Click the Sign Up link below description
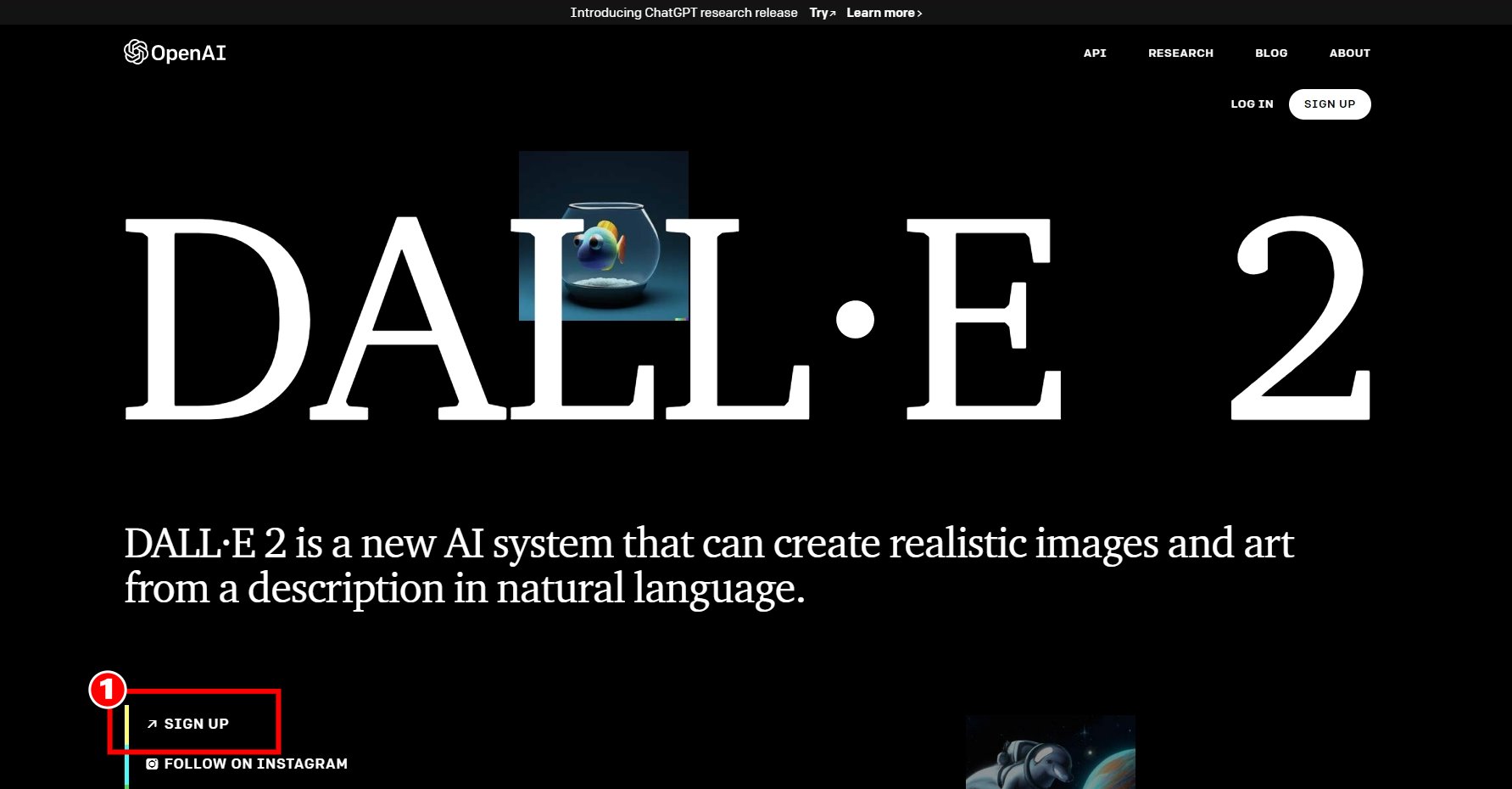This screenshot has height=789, width=1512. pos(187,724)
